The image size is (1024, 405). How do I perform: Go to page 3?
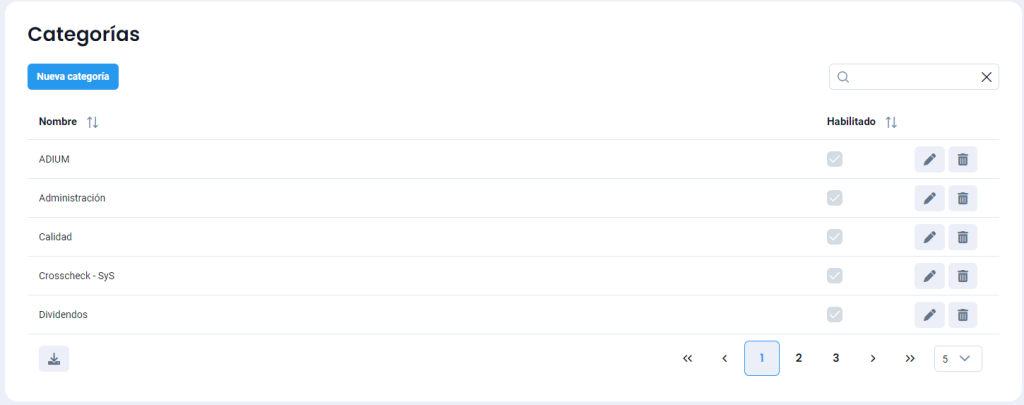tap(835, 358)
